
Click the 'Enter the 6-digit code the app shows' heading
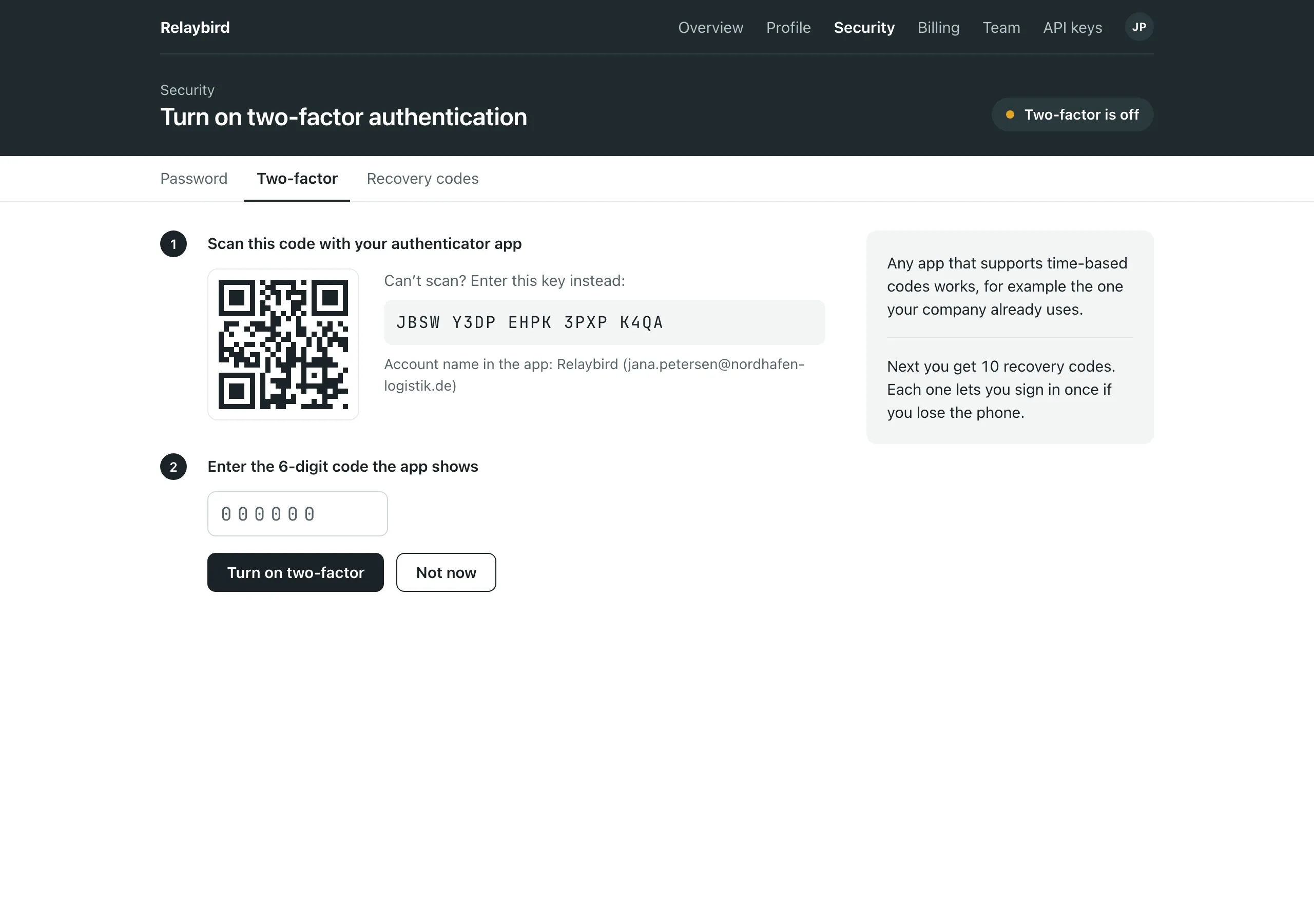pos(343,467)
